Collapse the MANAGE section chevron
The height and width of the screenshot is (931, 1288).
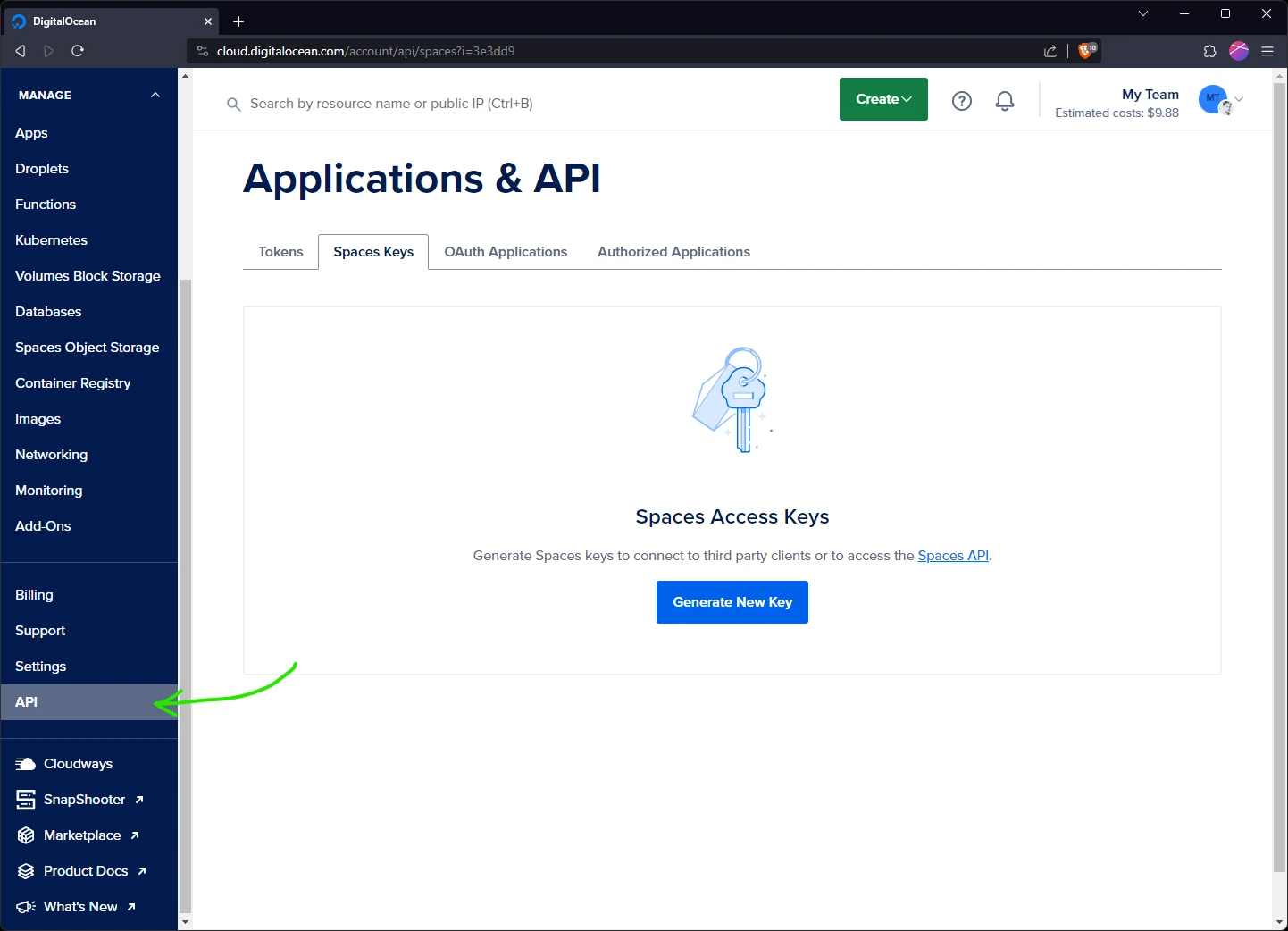pyautogui.click(x=154, y=95)
